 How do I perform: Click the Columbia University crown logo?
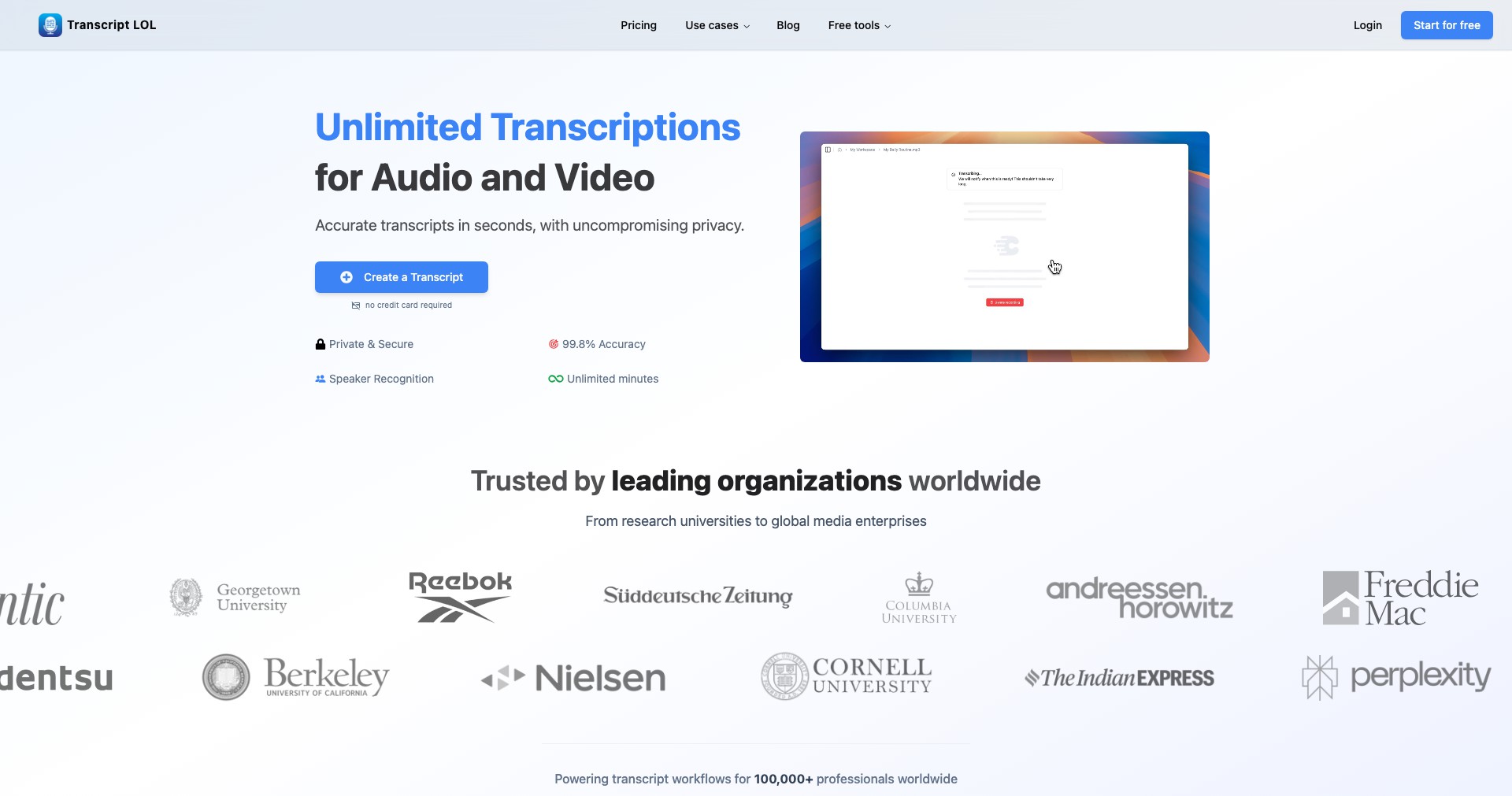pyautogui.click(x=919, y=598)
